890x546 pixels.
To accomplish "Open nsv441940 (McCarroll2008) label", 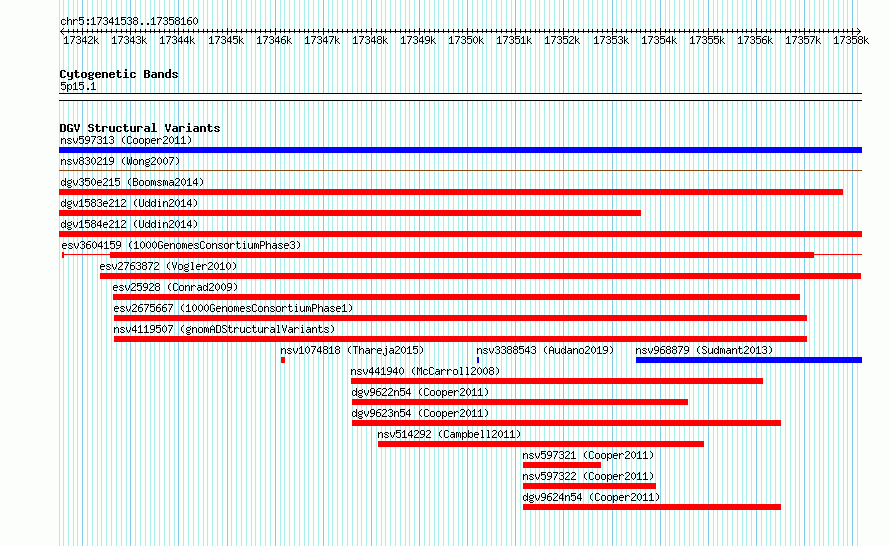I will point(425,371).
